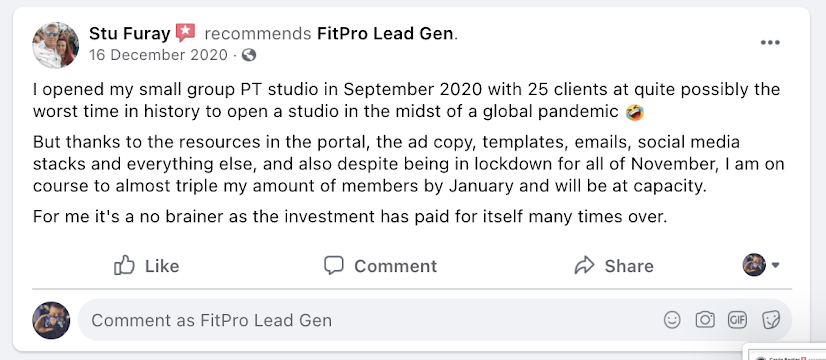
Task: Click the 16 December 2020 timestamp
Action: tap(159, 55)
